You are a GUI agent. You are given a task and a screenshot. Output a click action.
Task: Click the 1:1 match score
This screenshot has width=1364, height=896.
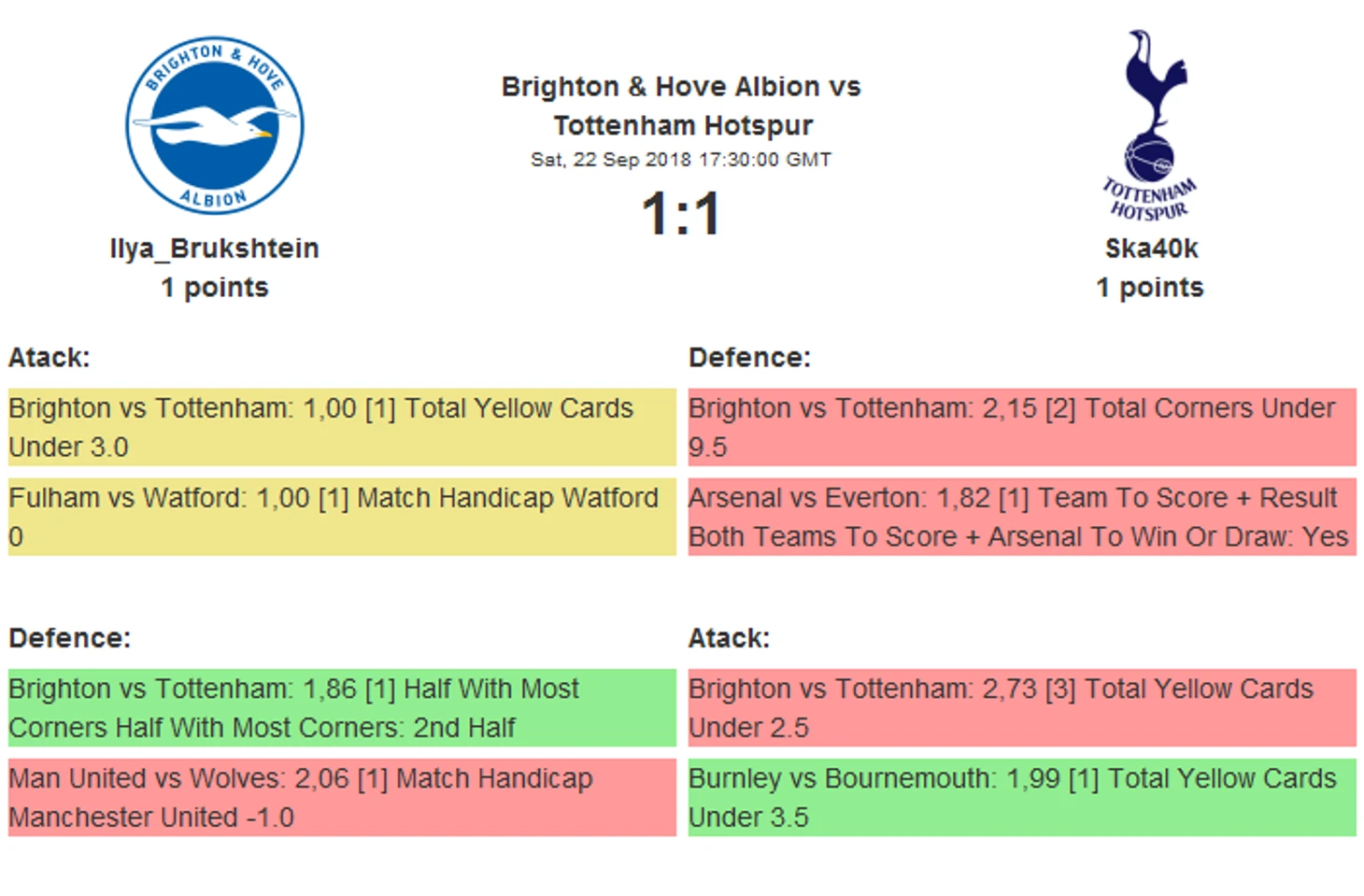[681, 214]
